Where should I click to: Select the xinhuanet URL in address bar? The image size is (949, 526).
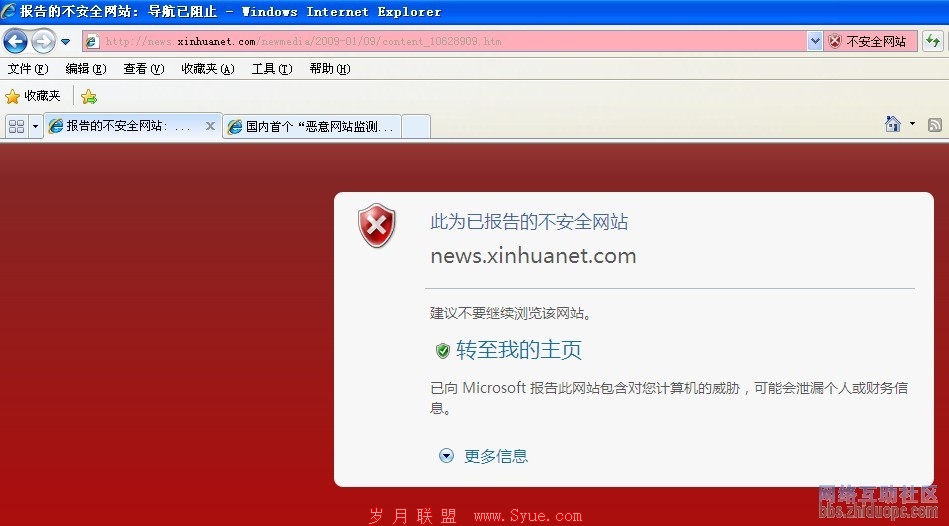point(303,41)
